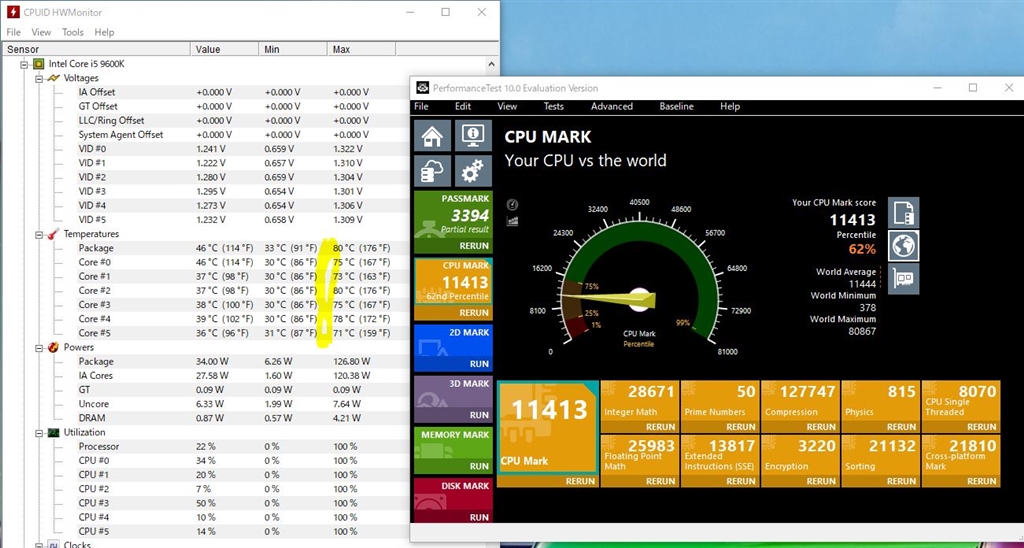This screenshot has height=548, width=1024.
Task: Select the world globe comparison icon
Action: click(x=904, y=246)
